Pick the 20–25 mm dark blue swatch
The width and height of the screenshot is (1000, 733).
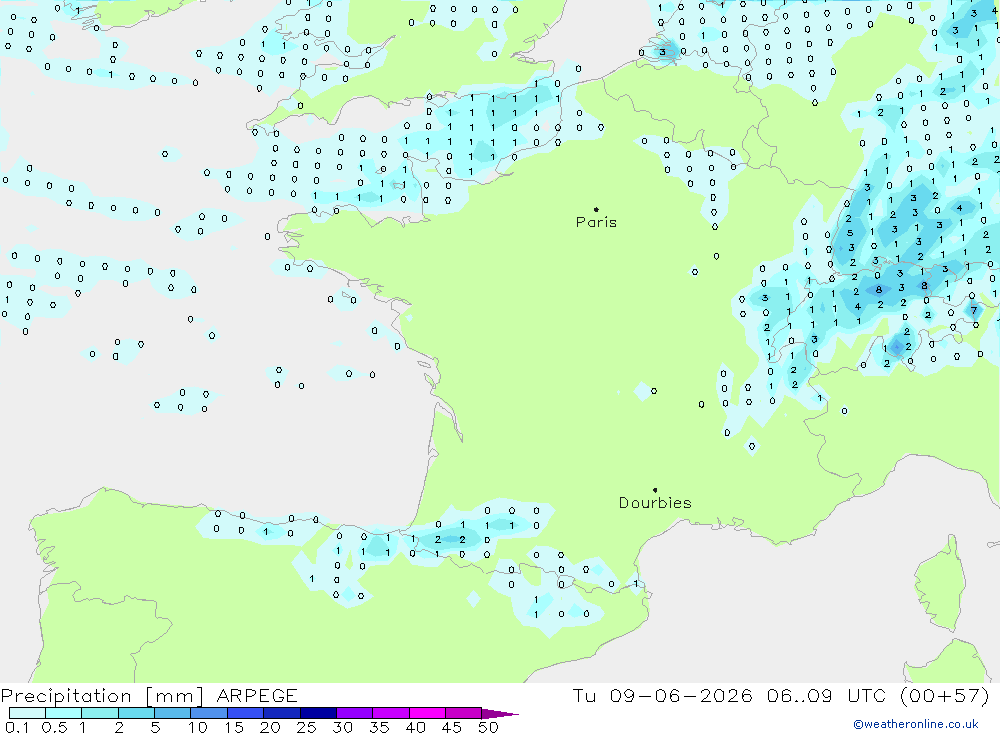(281, 713)
